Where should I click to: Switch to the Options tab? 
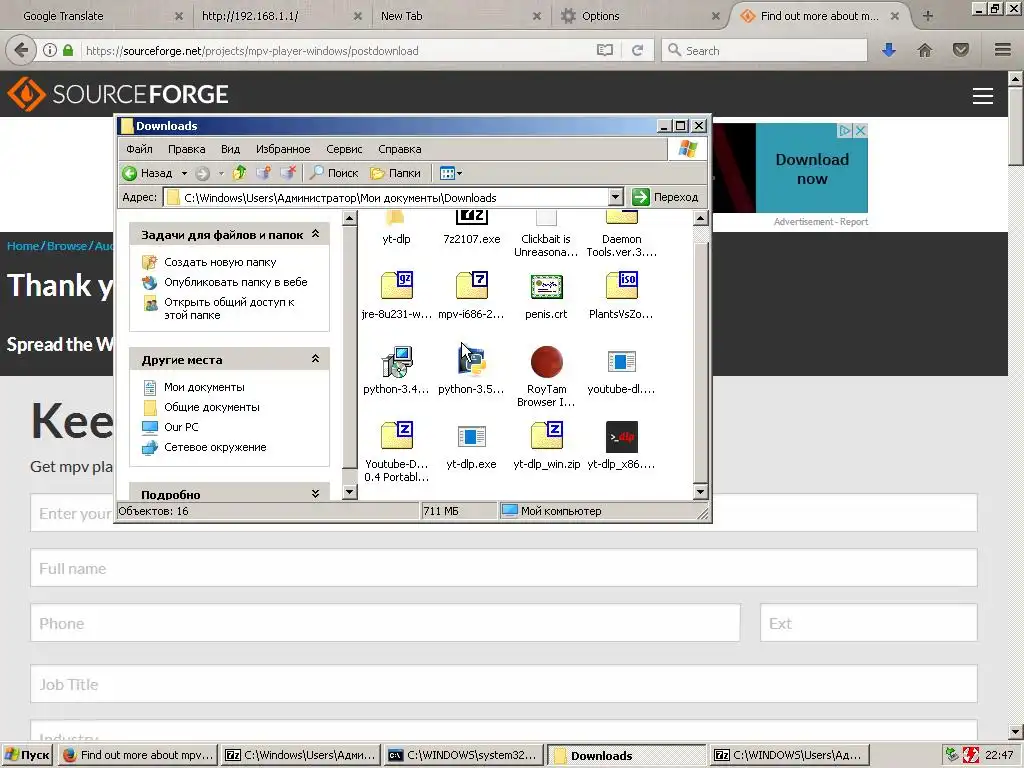(x=641, y=16)
